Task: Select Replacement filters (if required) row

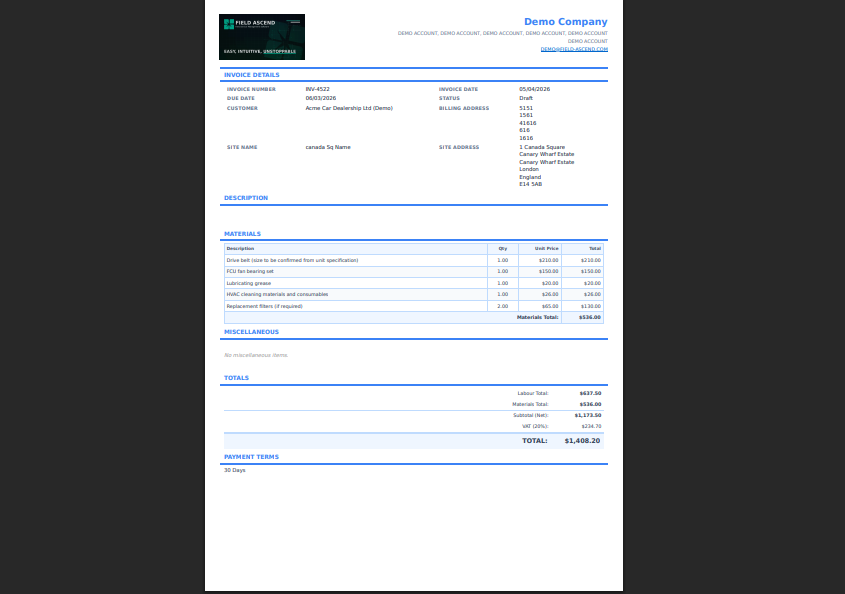Action: point(414,306)
